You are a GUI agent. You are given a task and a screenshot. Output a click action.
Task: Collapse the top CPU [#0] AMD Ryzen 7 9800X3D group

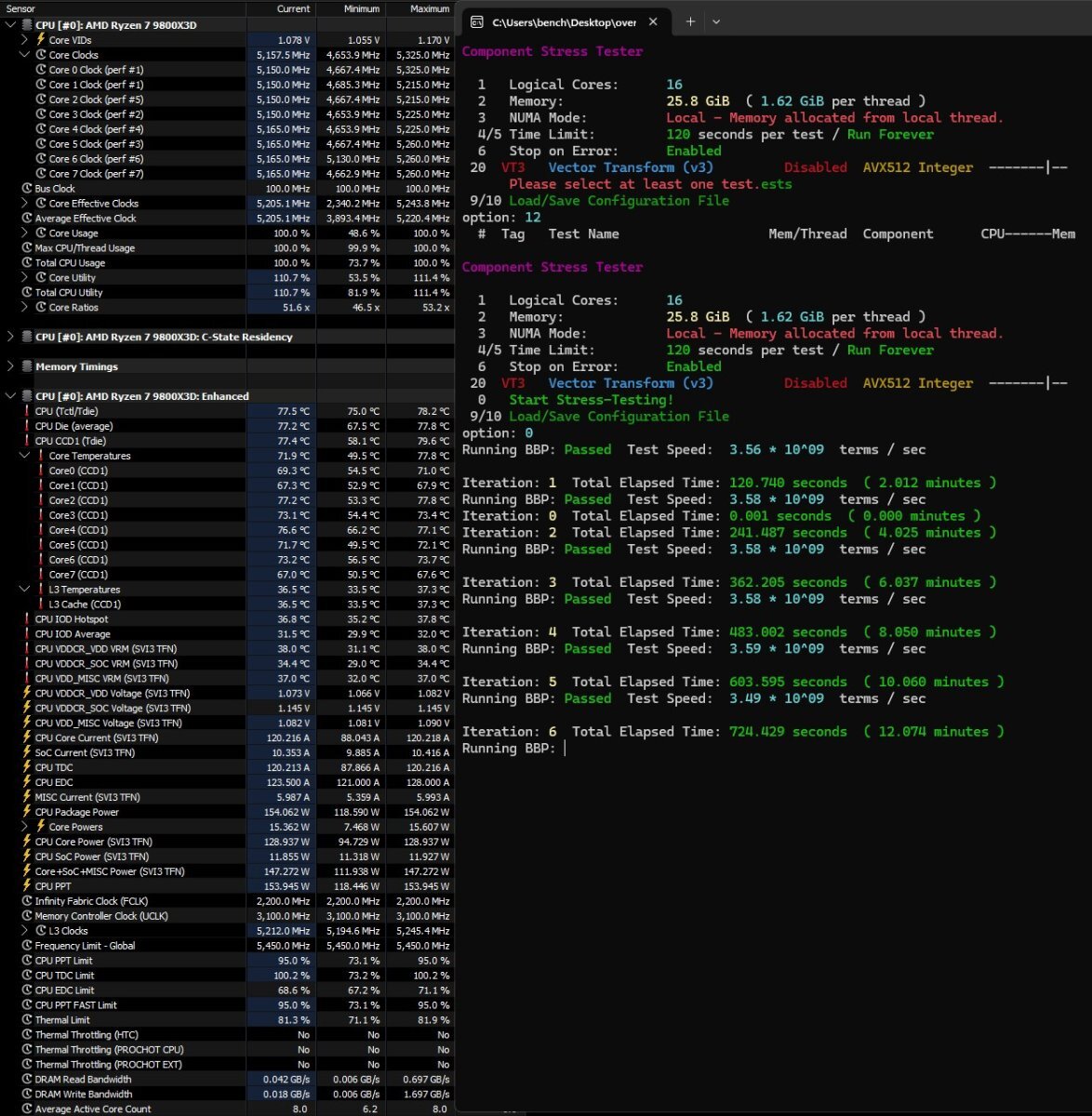click(x=10, y=25)
